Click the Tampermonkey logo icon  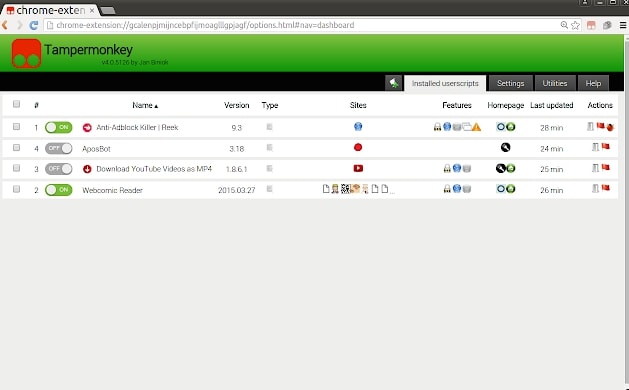(x=26, y=53)
